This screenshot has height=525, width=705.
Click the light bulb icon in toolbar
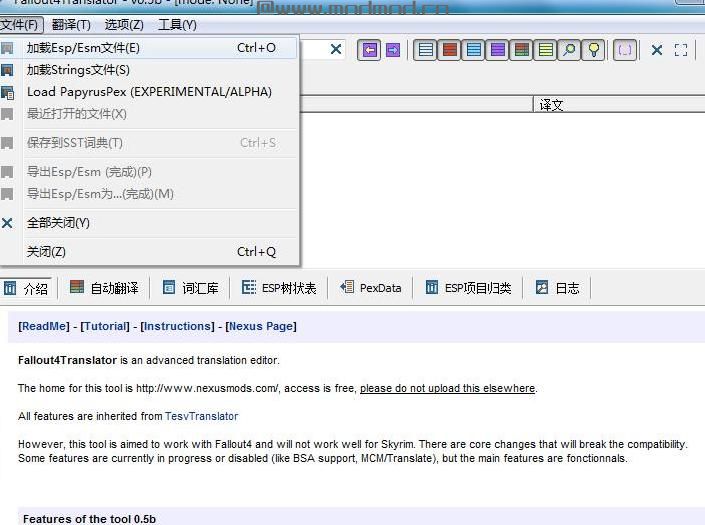click(x=593, y=50)
